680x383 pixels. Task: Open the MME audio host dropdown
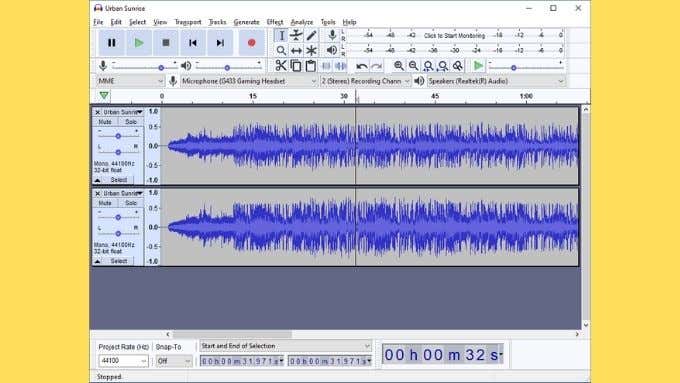(x=130, y=81)
